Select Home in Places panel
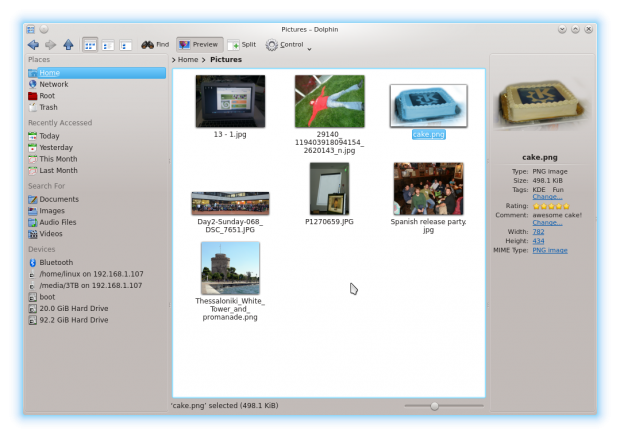620x438 pixels. pyautogui.click(x=97, y=73)
